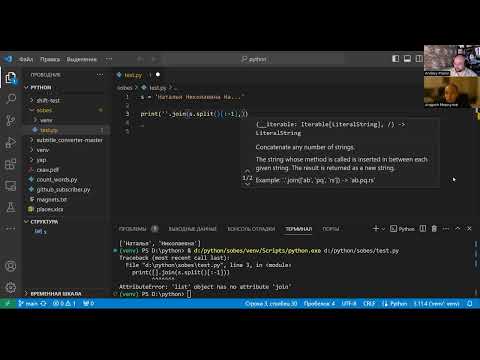Screen dimensions: 480x360
Task: Click the line and column status item
Action: [271, 303]
